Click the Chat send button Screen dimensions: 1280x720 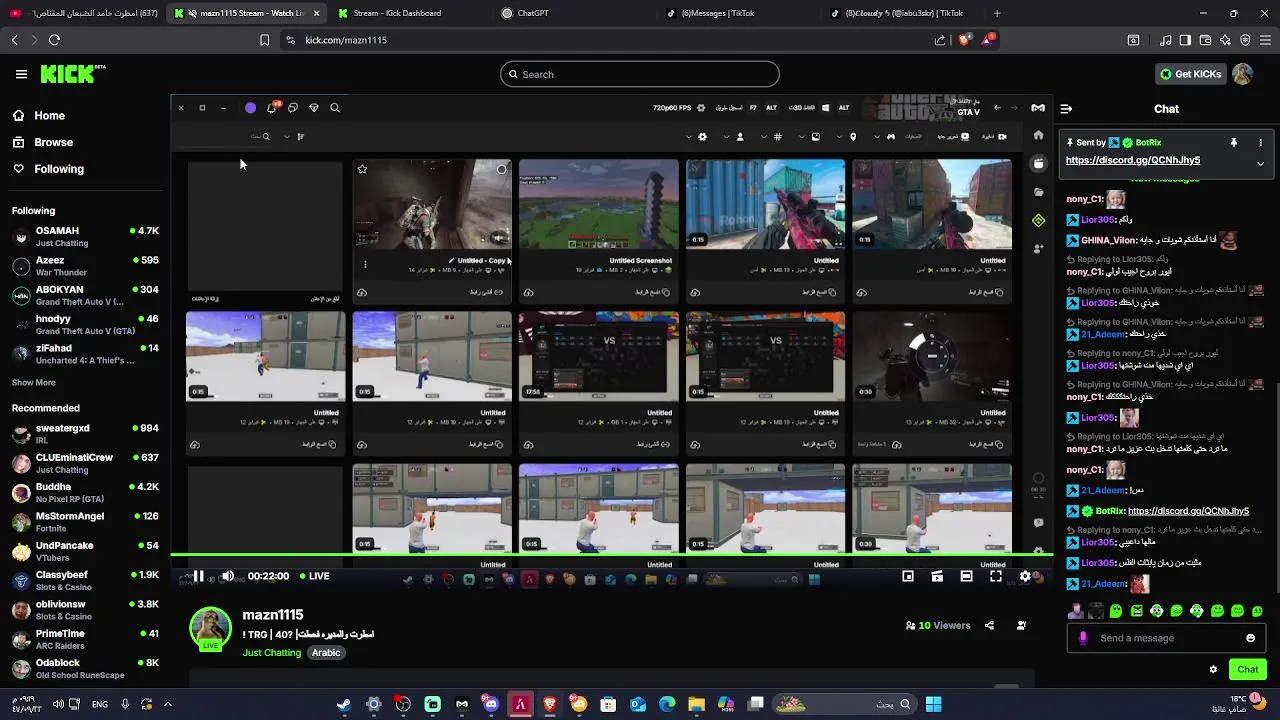click(x=1247, y=670)
